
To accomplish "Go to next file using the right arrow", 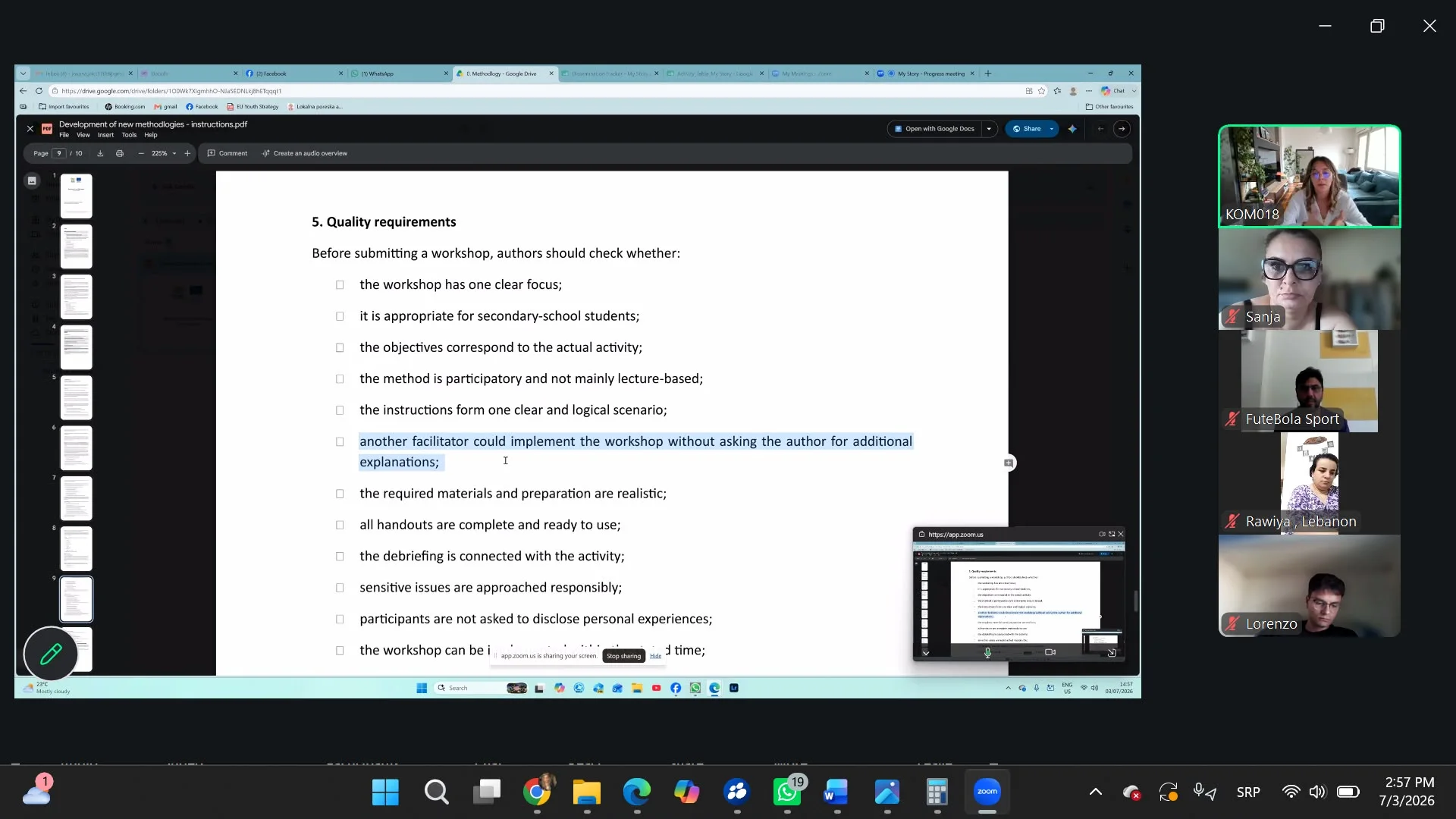I will pos(1122,129).
